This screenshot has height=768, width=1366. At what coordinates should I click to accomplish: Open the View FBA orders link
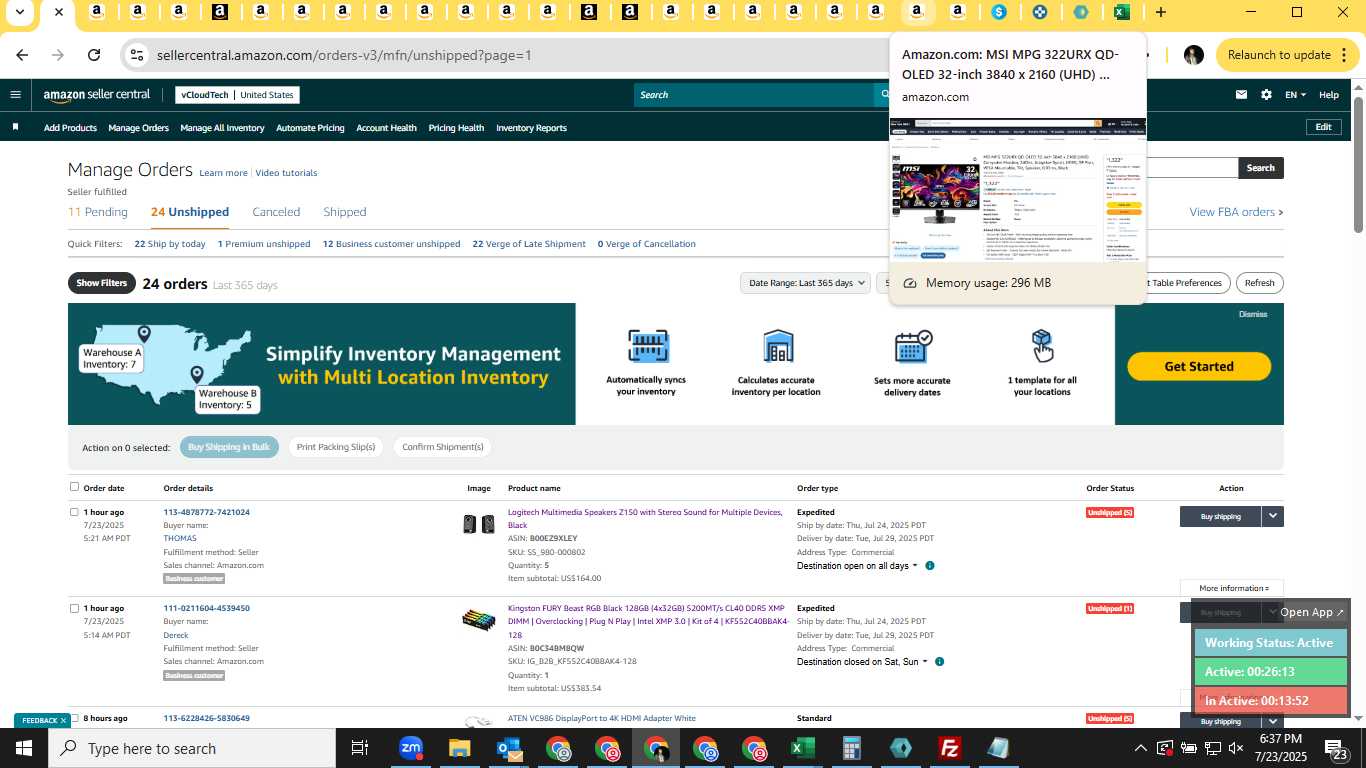pyautogui.click(x=1236, y=212)
